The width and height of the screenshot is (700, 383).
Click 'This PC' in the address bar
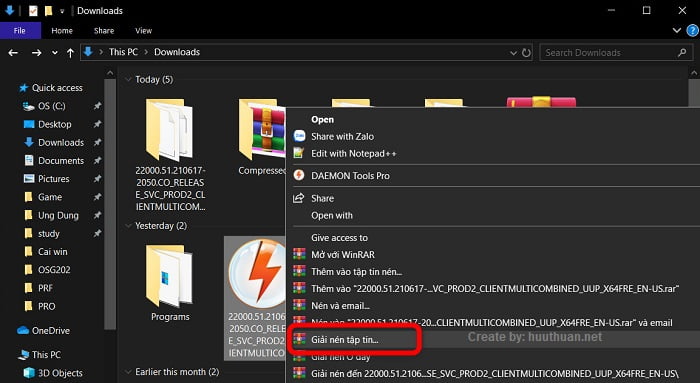click(123, 52)
